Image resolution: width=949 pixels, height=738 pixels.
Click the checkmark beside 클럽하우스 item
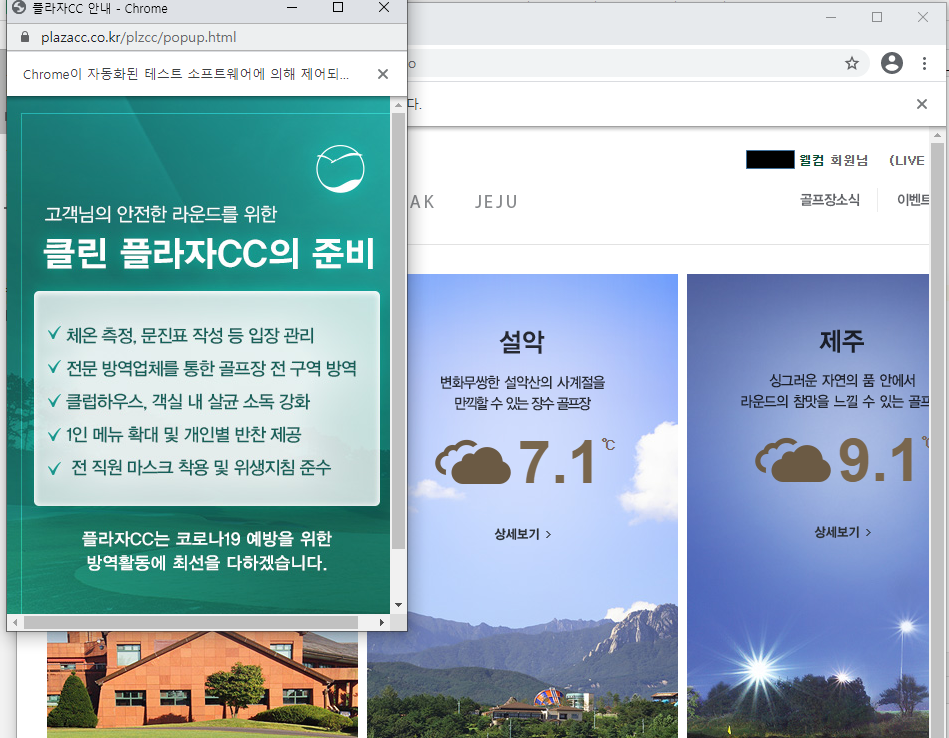(x=54, y=400)
